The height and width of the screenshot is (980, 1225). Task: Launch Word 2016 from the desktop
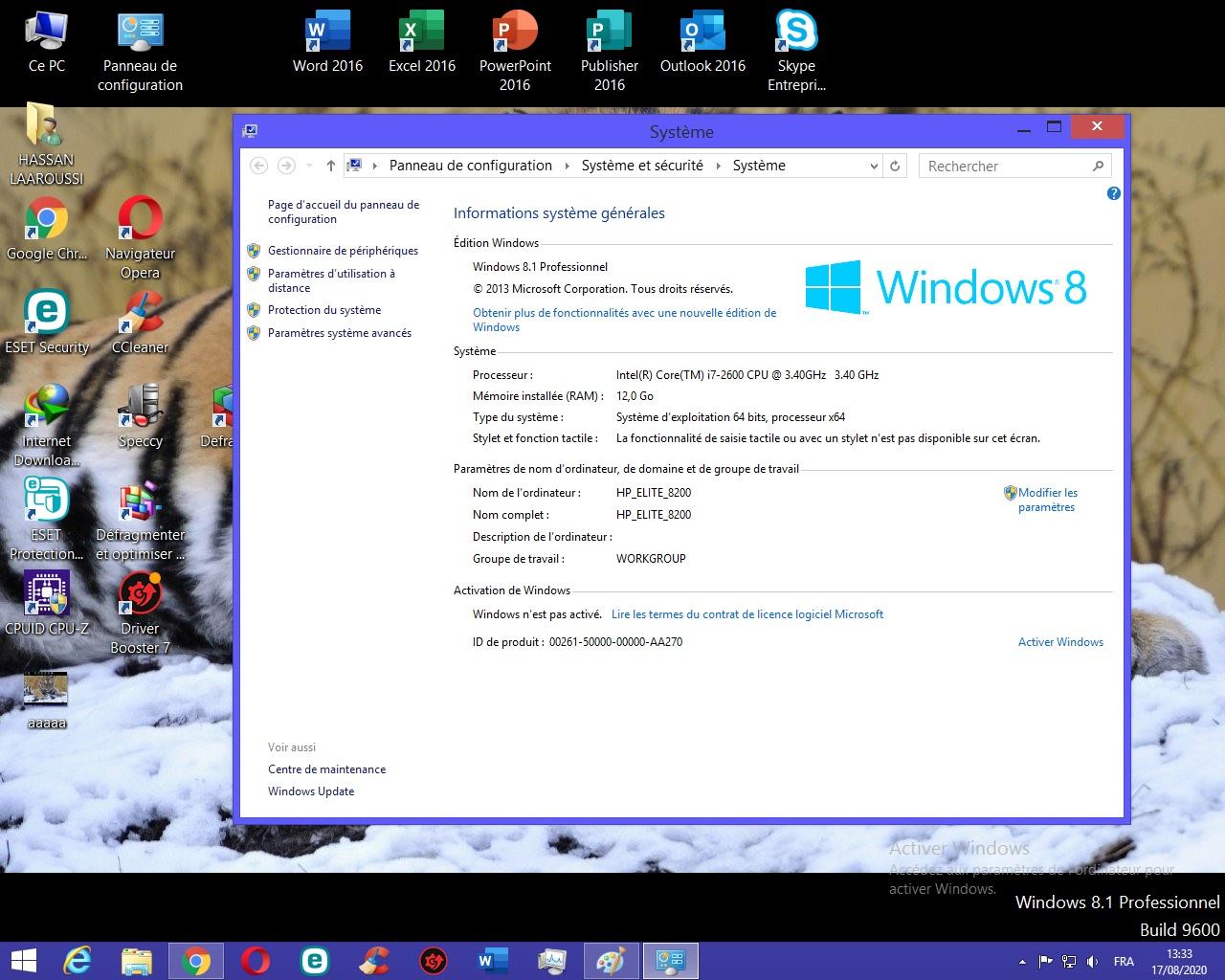(327, 41)
